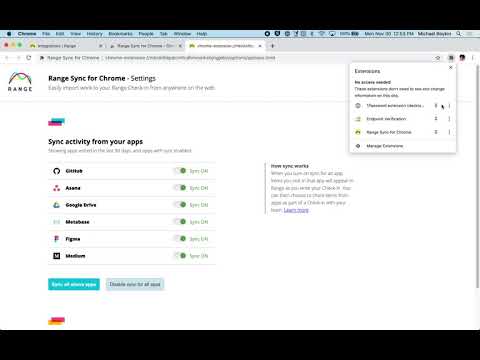
Task: Click the Asana app icon
Action: 57,188
